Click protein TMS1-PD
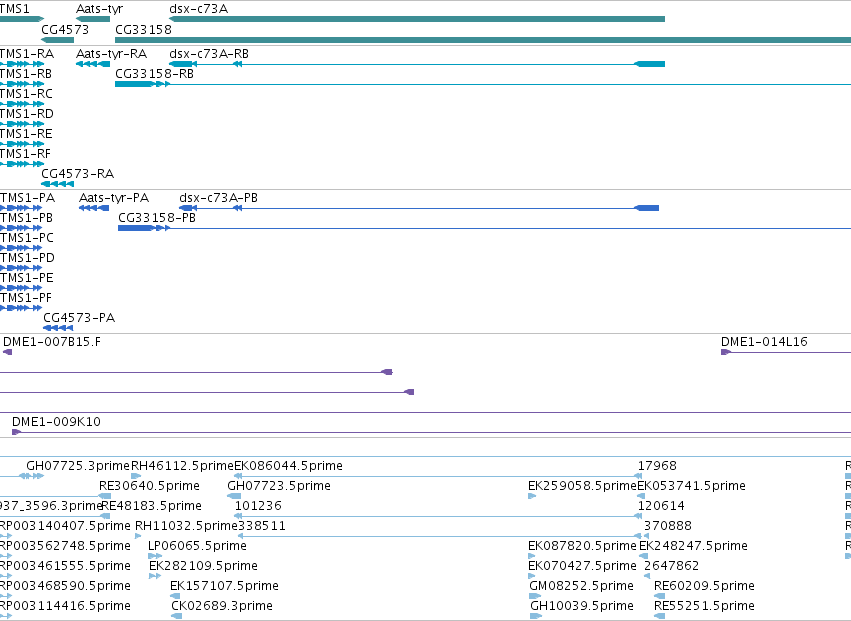This screenshot has width=851, height=621. point(27,258)
